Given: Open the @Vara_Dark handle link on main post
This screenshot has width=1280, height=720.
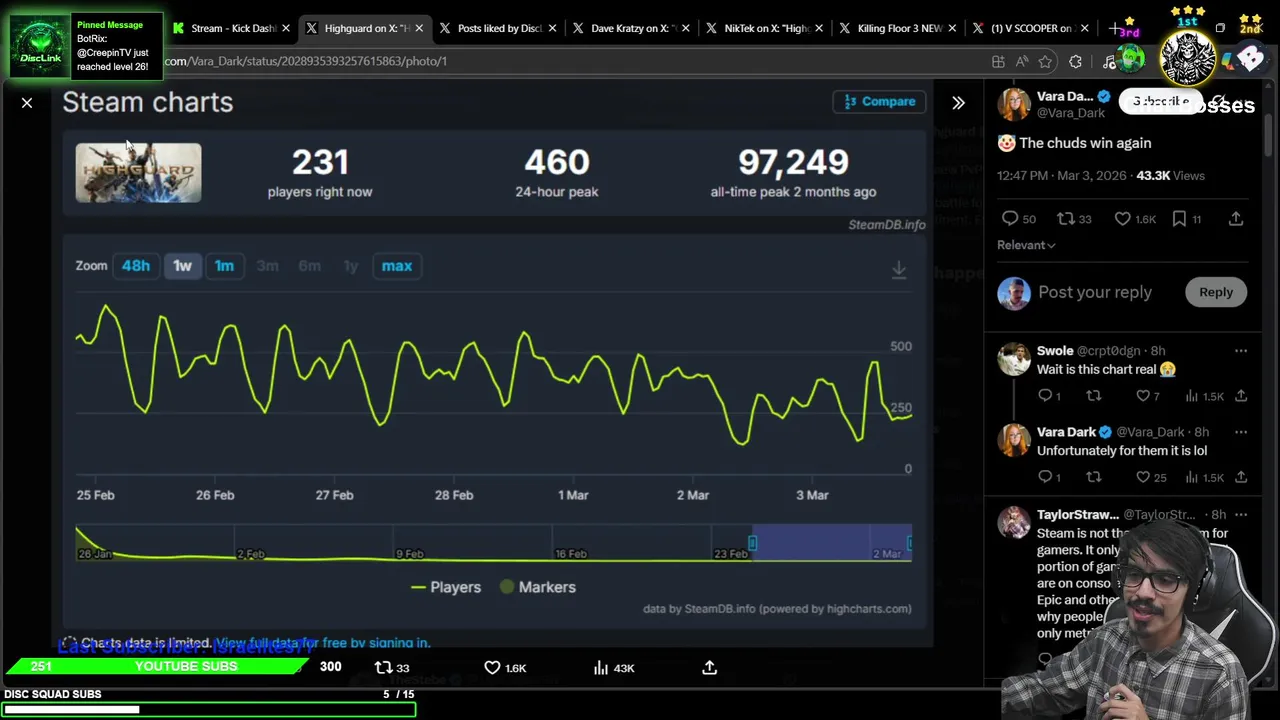Looking at the screenshot, I should tap(1070, 113).
